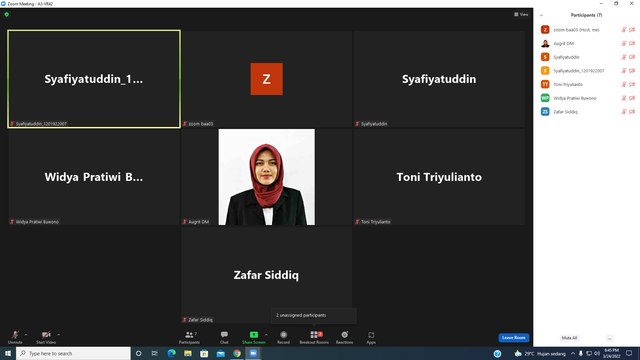Click ZS avatar beside Zafar Siddiq

click(545, 112)
